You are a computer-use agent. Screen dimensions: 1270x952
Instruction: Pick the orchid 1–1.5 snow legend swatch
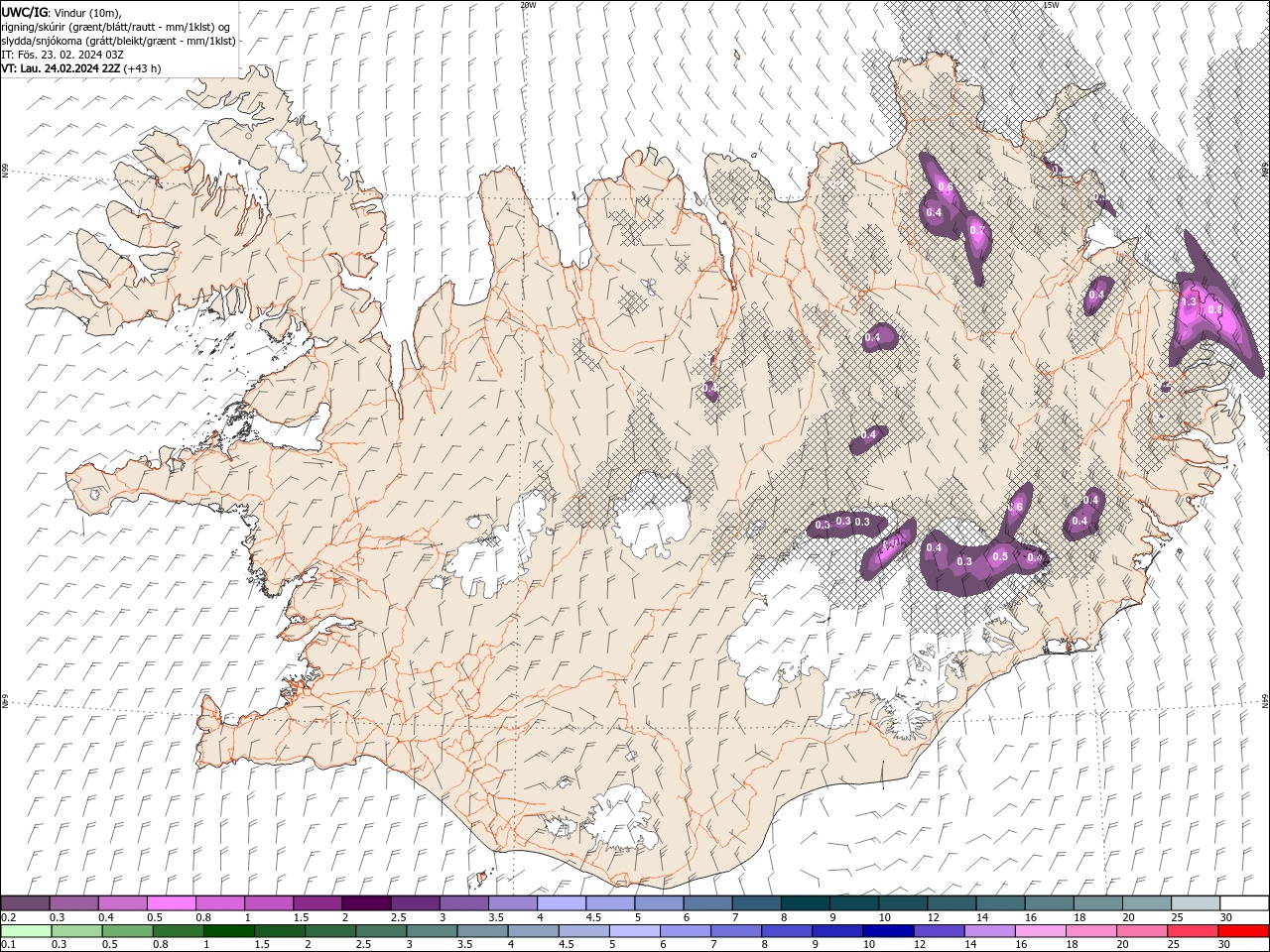coord(269,903)
